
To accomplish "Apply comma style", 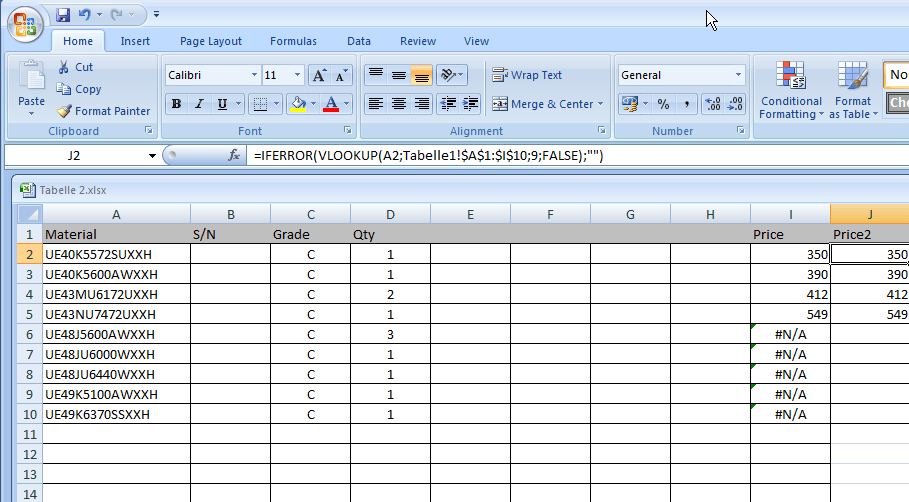I will pyautogui.click(x=686, y=104).
